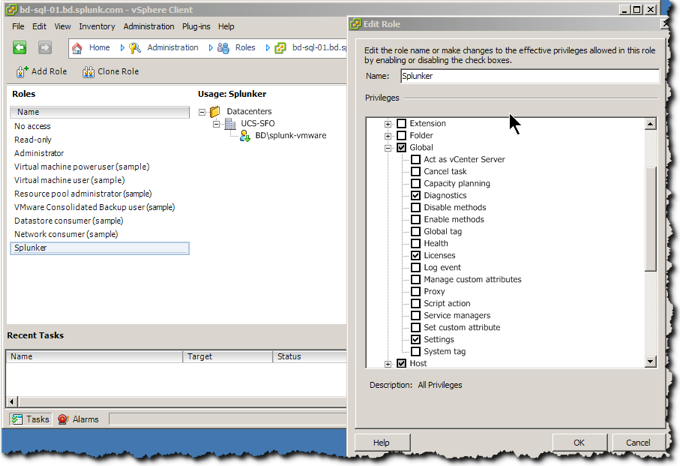Select the Read-only role
This screenshot has width=680, height=466.
pyautogui.click(x=33, y=140)
